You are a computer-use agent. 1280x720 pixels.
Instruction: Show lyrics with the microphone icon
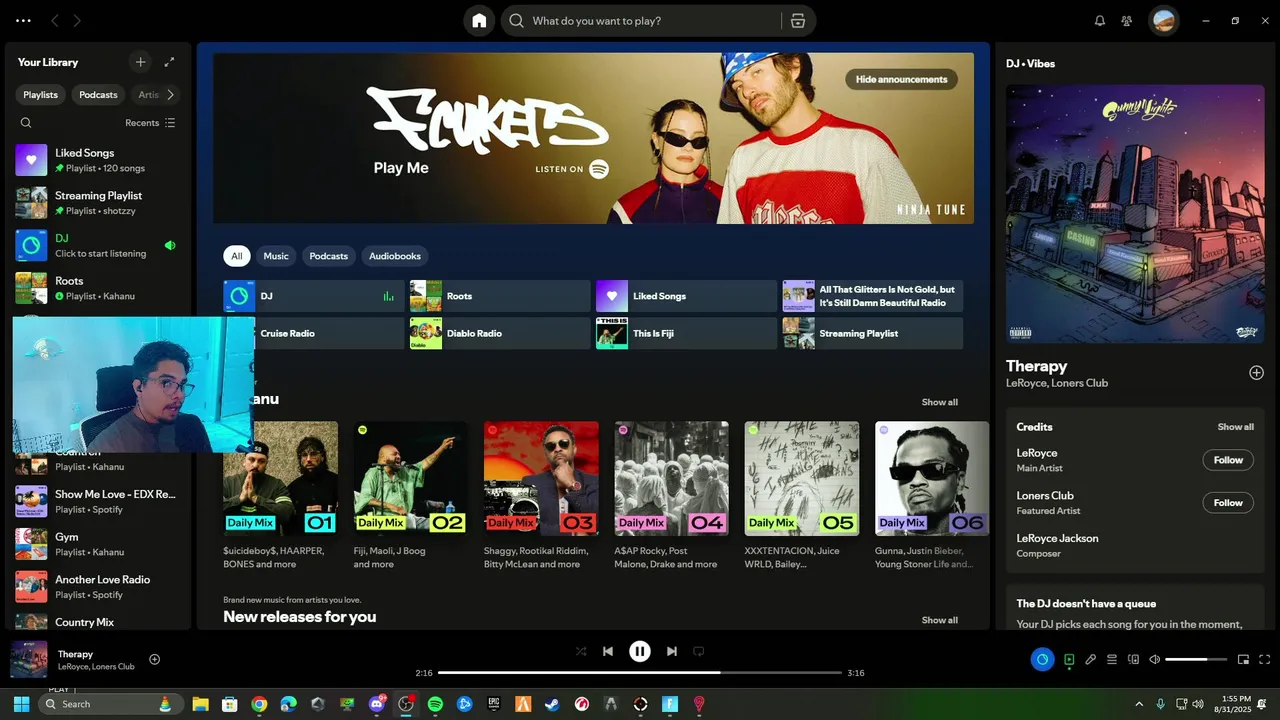tap(1091, 659)
